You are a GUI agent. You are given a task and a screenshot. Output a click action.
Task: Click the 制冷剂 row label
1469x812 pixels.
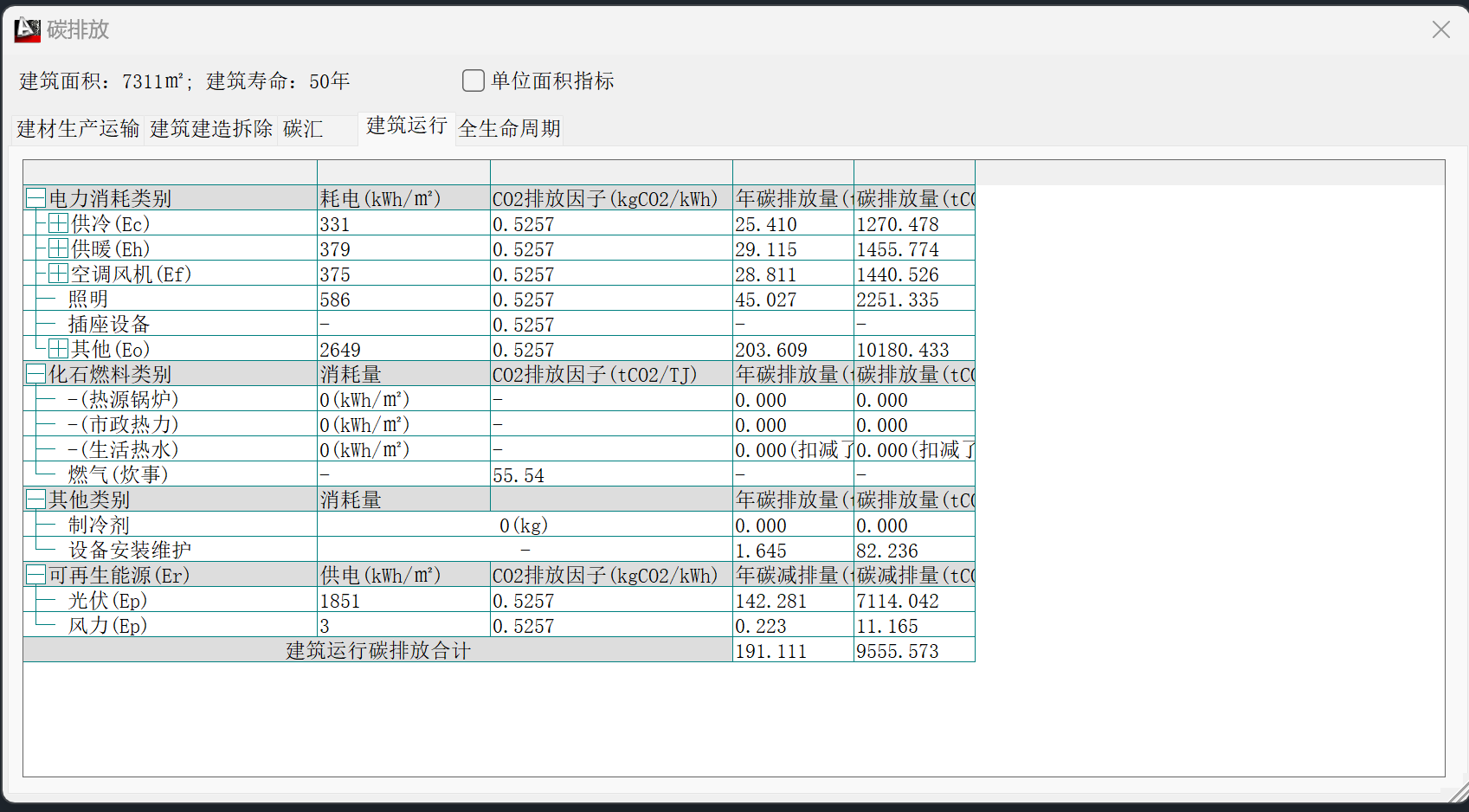click(x=99, y=525)
